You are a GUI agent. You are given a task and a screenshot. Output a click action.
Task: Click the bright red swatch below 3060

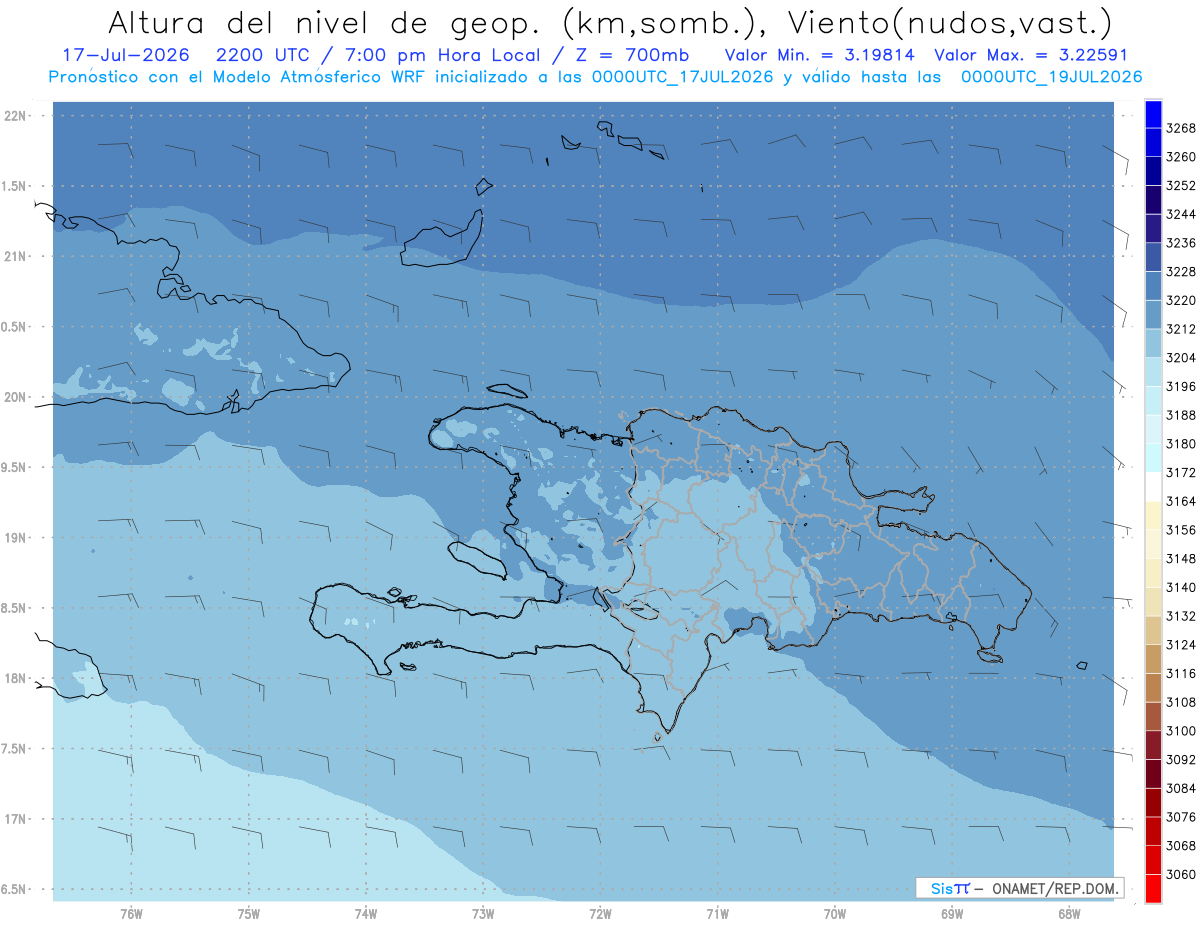1153,888
